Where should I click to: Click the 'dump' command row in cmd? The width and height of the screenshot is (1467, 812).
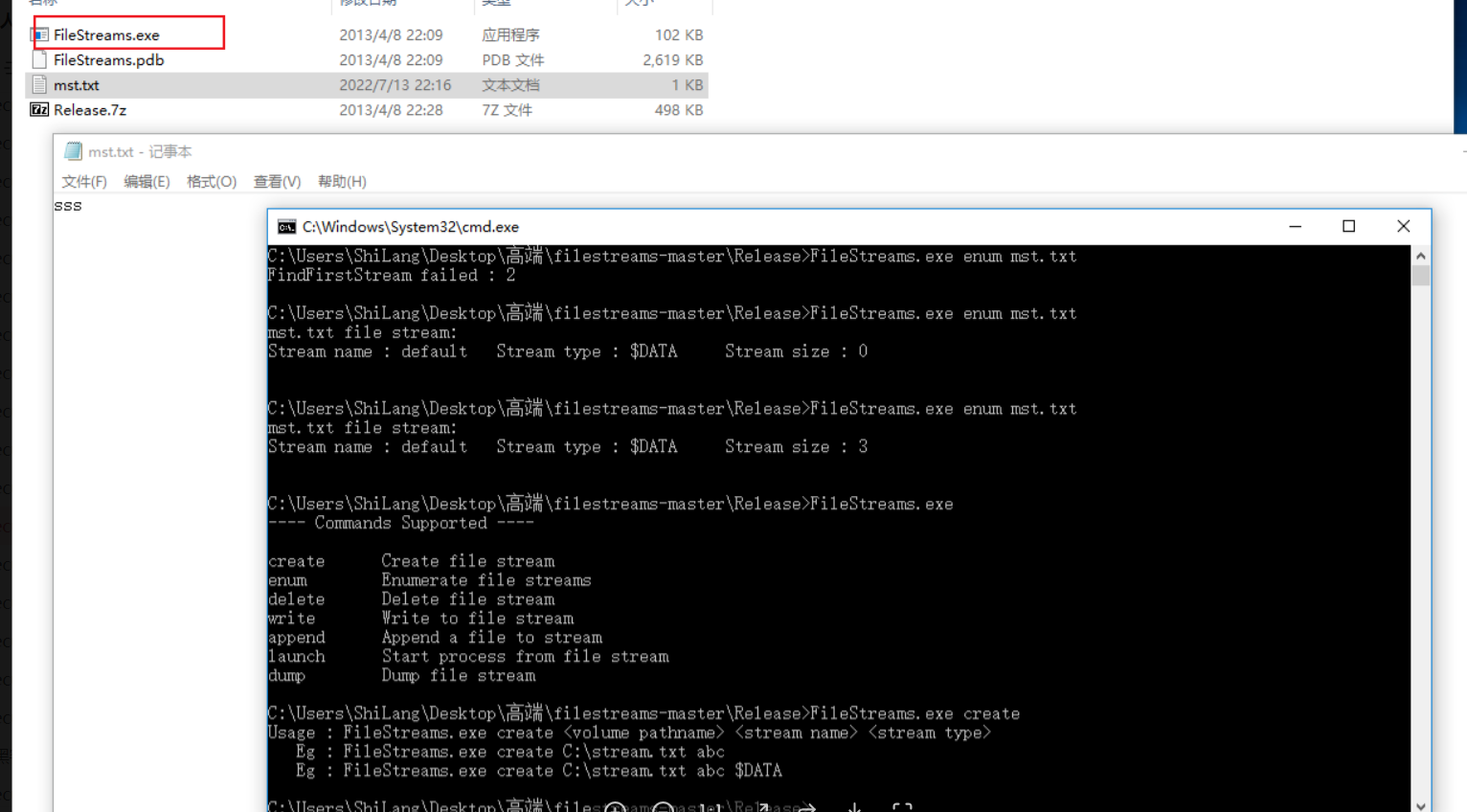402,676
